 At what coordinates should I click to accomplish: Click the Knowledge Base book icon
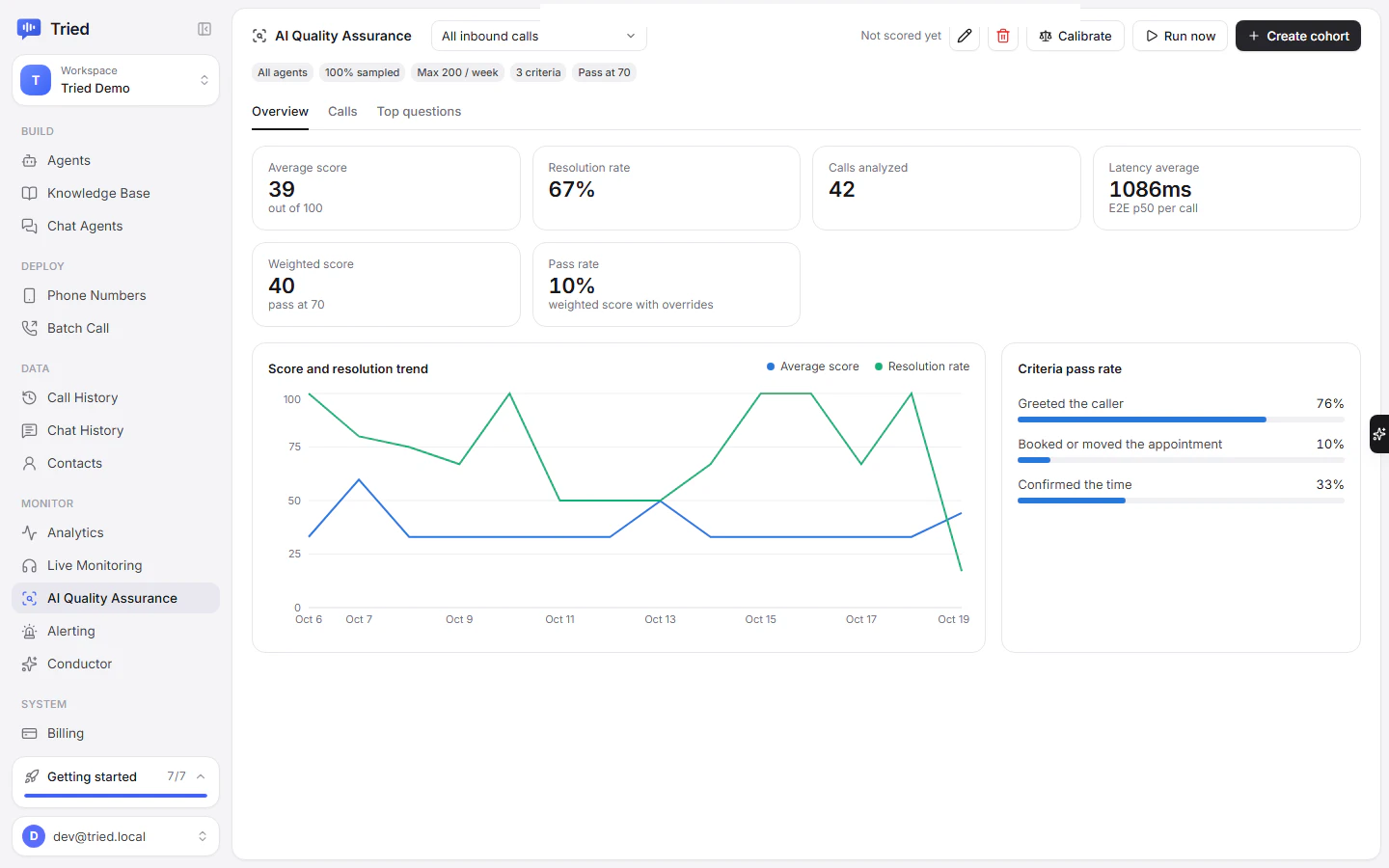(x=30, y=193)
